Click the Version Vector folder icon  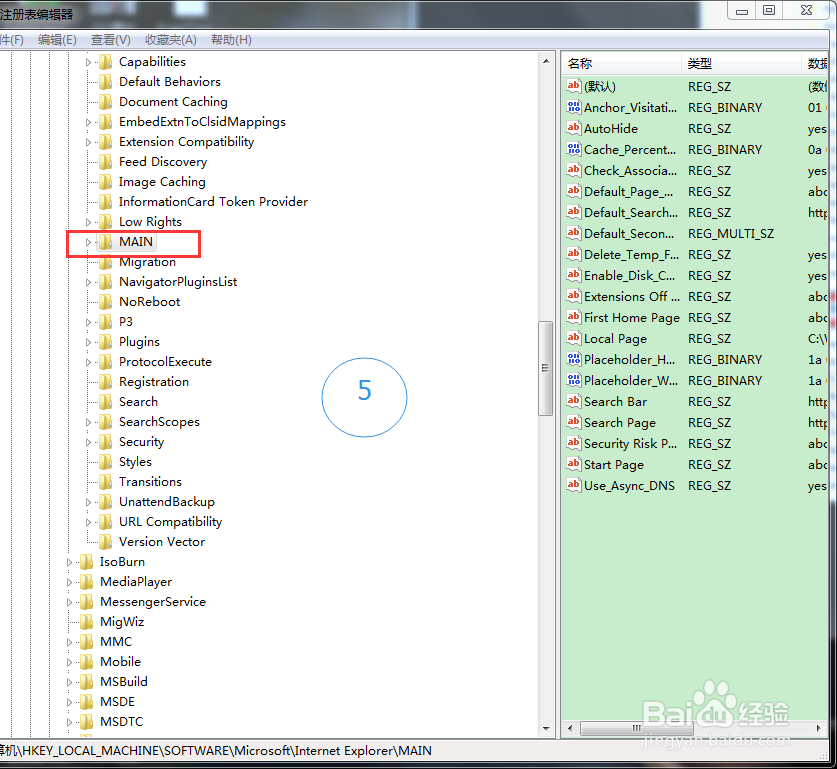[106, 542]
